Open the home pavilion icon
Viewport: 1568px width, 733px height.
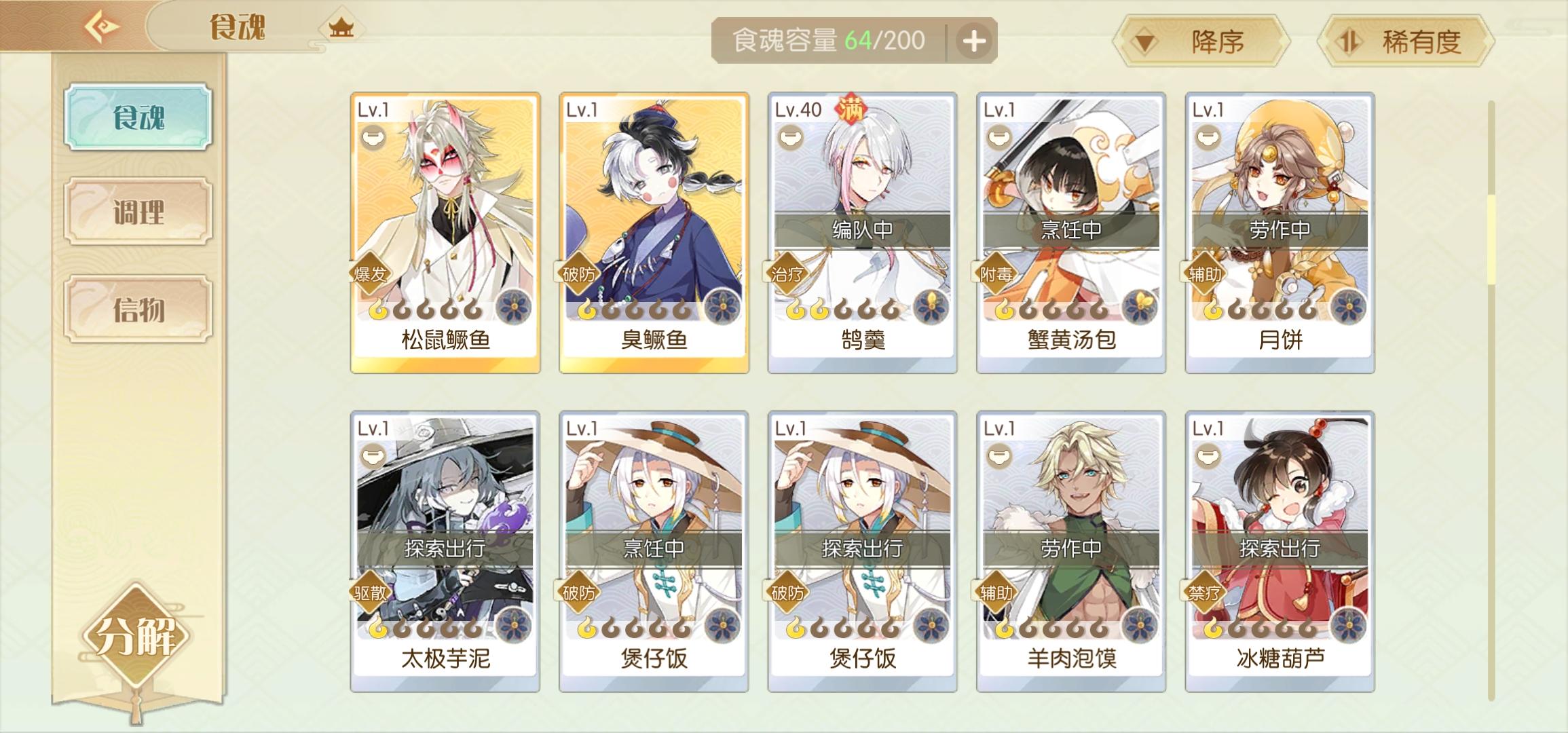click(341, 28)
